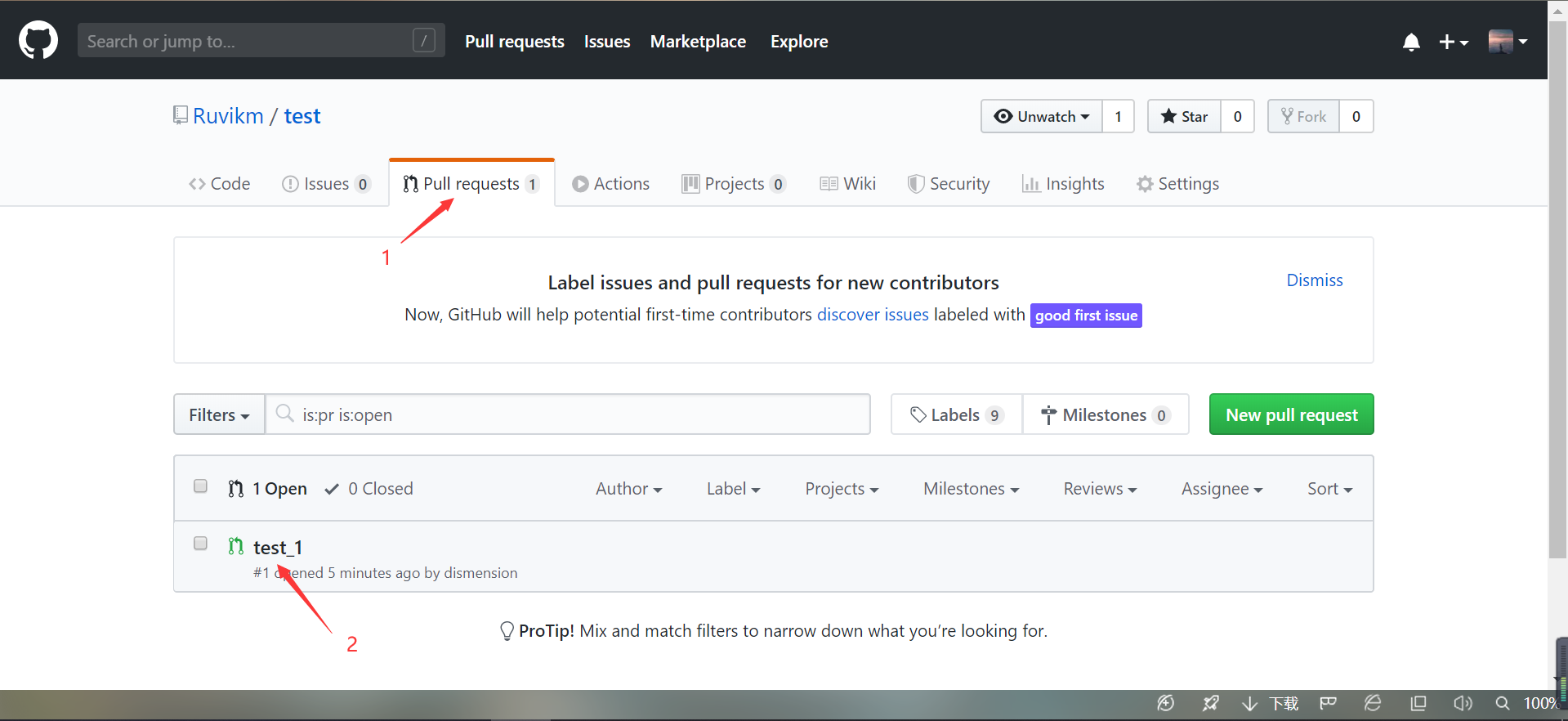Viewport: 1568px width, 721px height.
Task: Switch to the Actions tab
Action: point(610,184)
